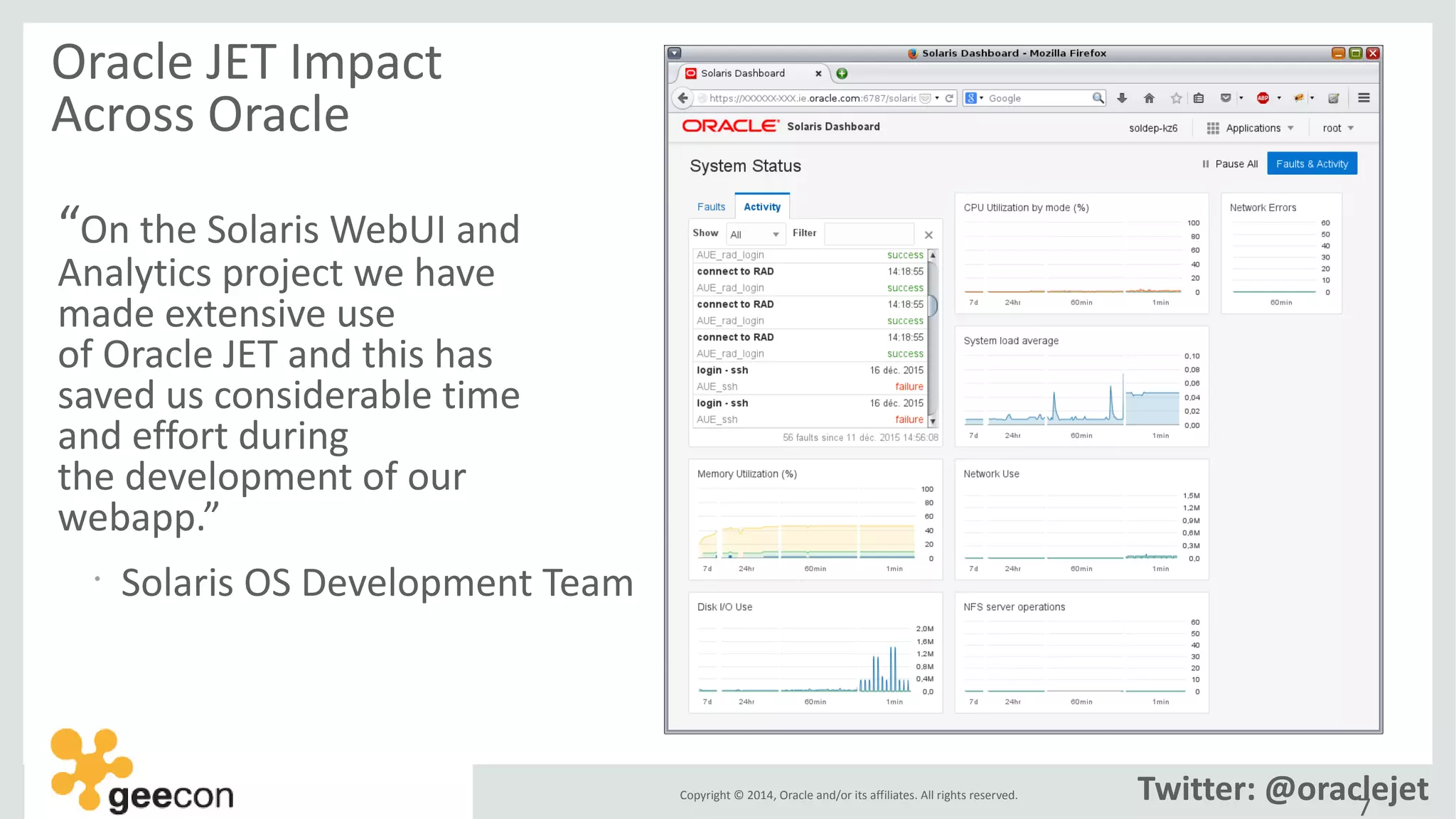Click the compose/edit page toolbar icon

click(1334, 98)
